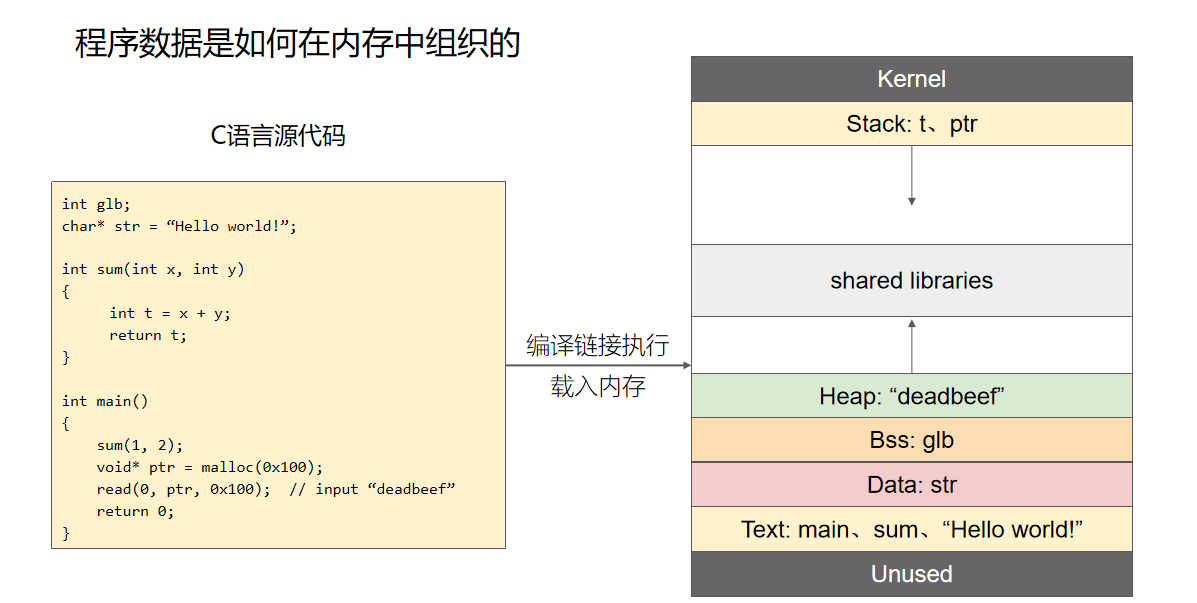
Task: Click the "int glb;" code line
Action: point(96,204)
